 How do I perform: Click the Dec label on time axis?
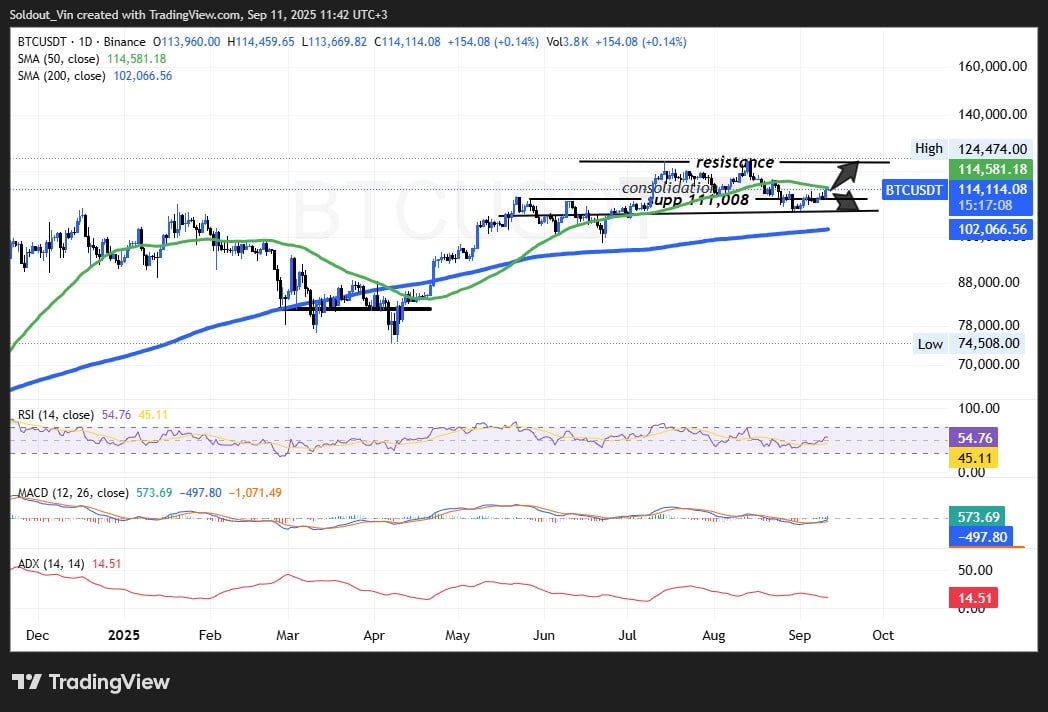[37, 635]
